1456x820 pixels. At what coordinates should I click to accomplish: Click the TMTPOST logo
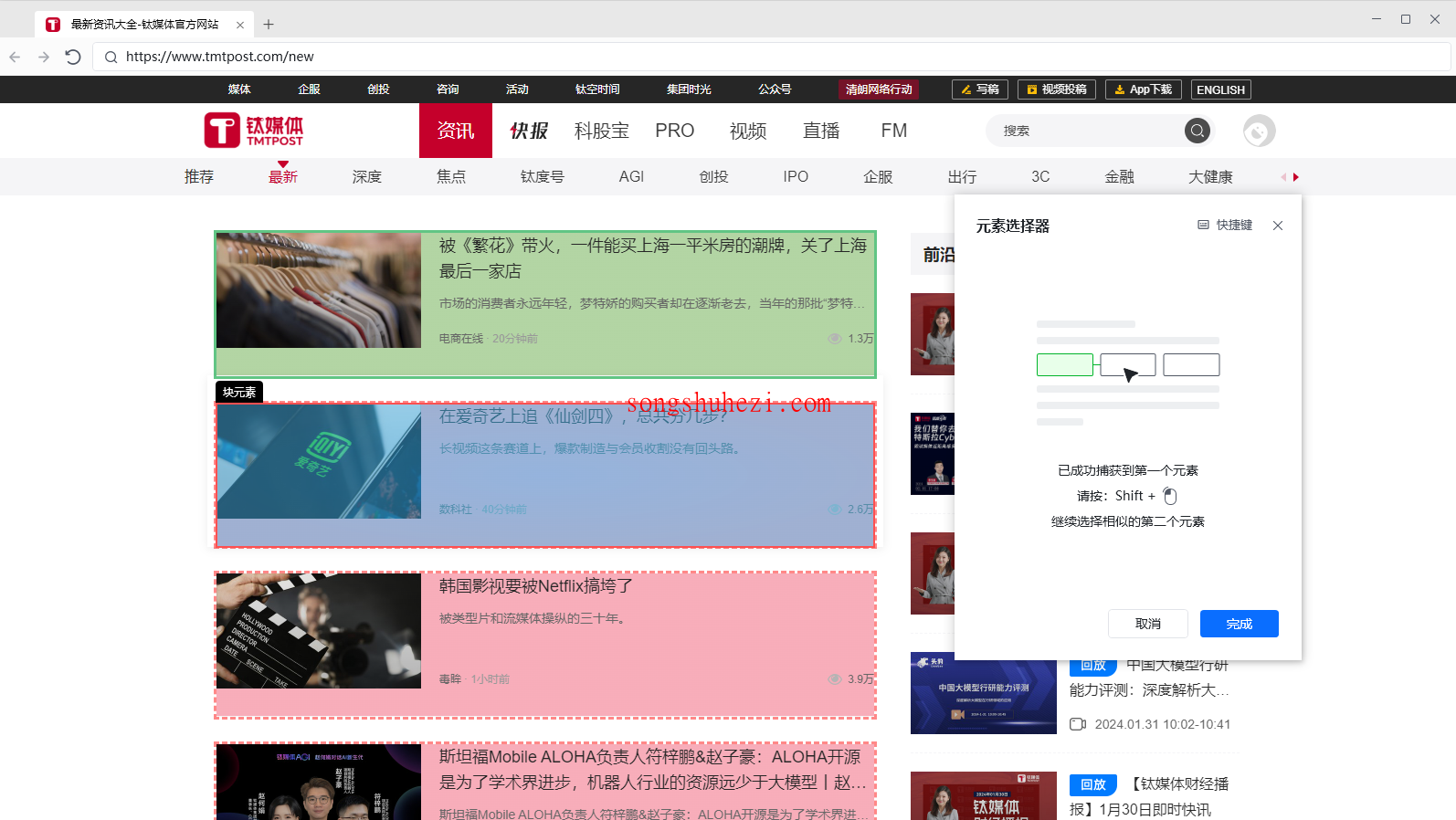click(254, 131)
